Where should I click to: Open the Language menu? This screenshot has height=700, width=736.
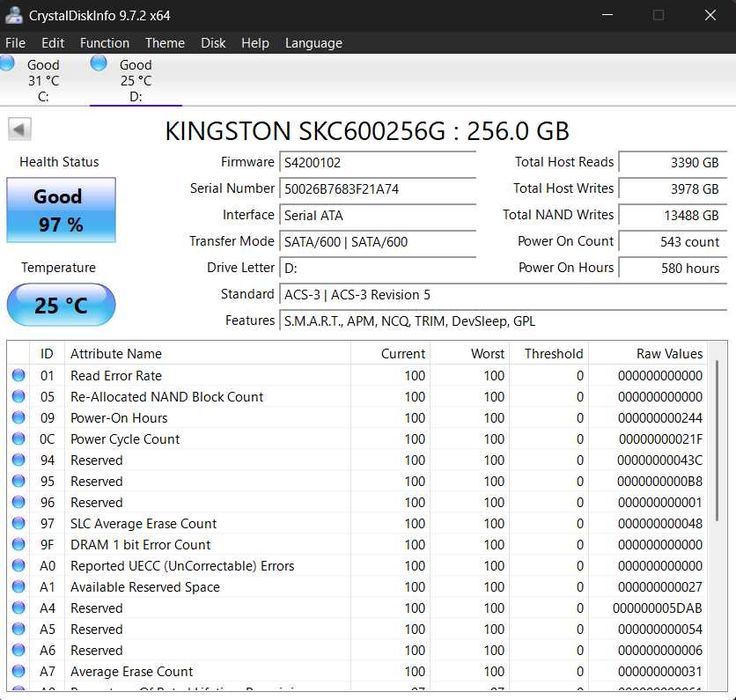[314, 43]
